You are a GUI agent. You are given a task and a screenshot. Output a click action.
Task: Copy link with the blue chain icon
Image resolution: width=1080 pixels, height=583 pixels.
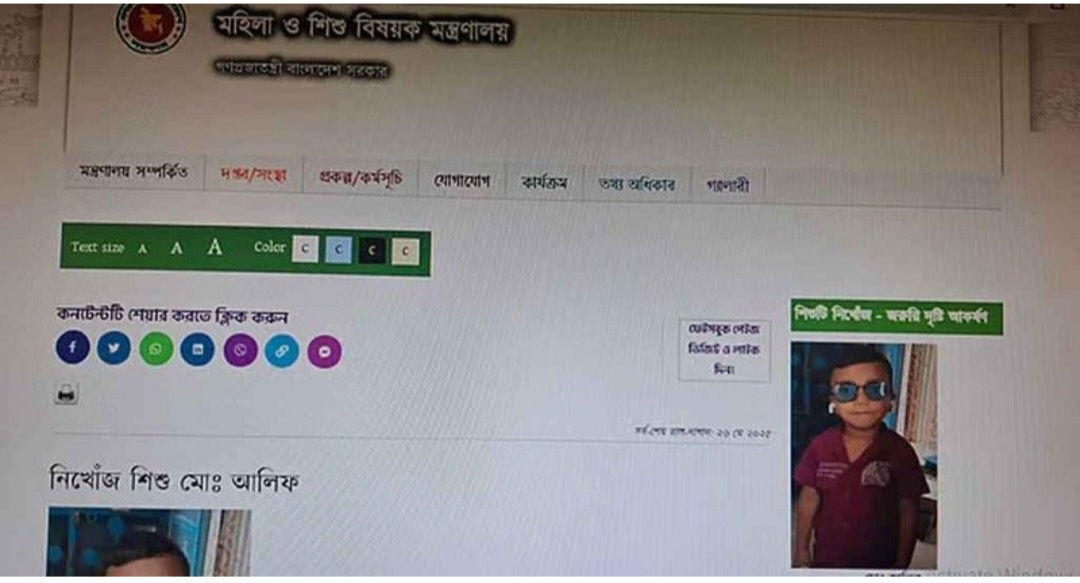click(x=282, y=351)
